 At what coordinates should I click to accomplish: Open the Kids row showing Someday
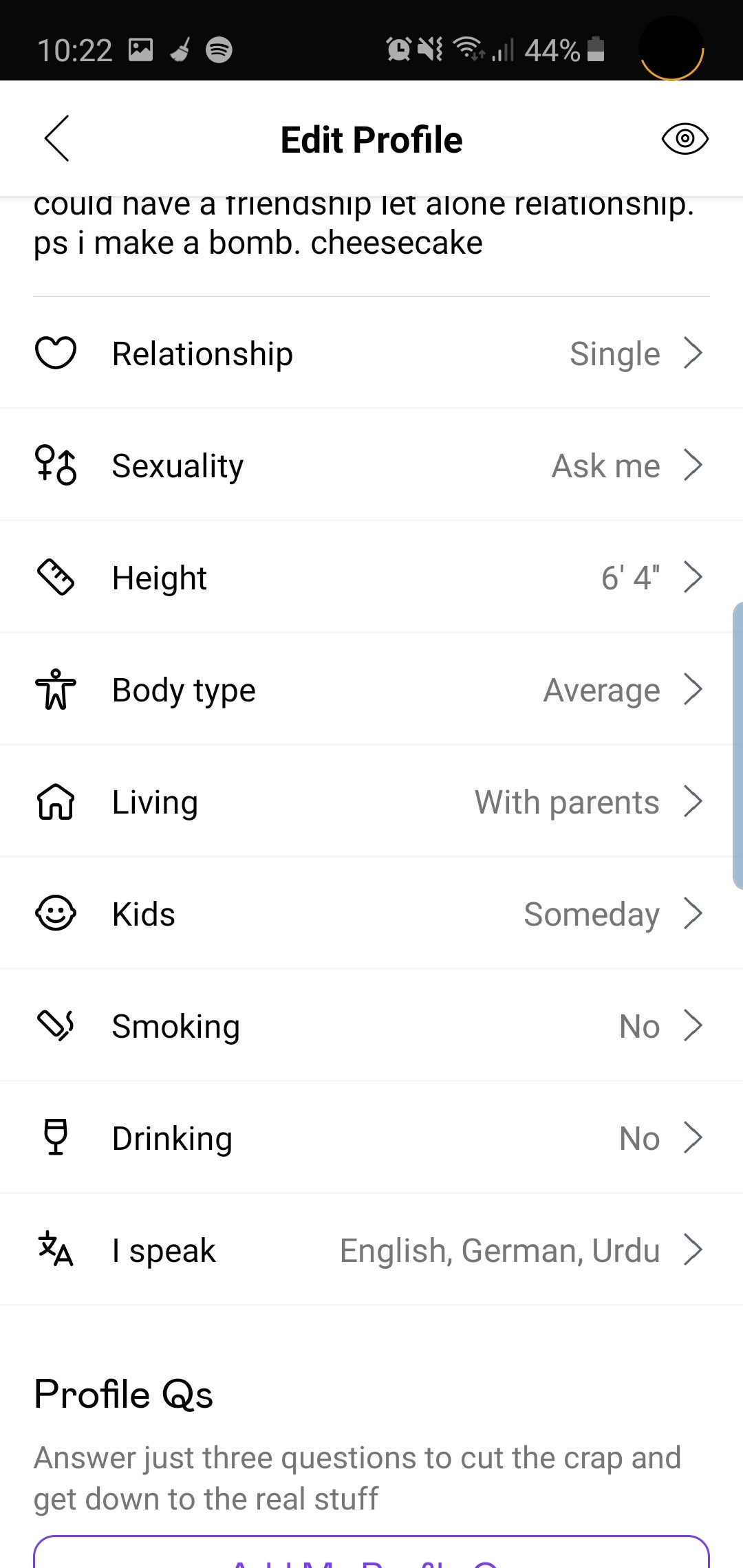(592, 914)
